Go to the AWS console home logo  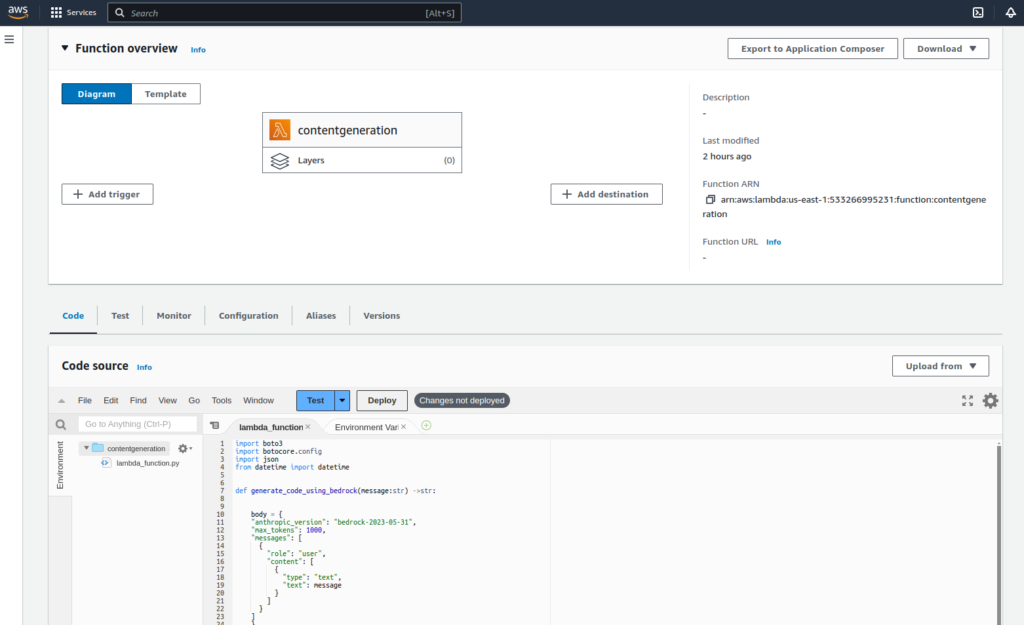pos(18,12)
